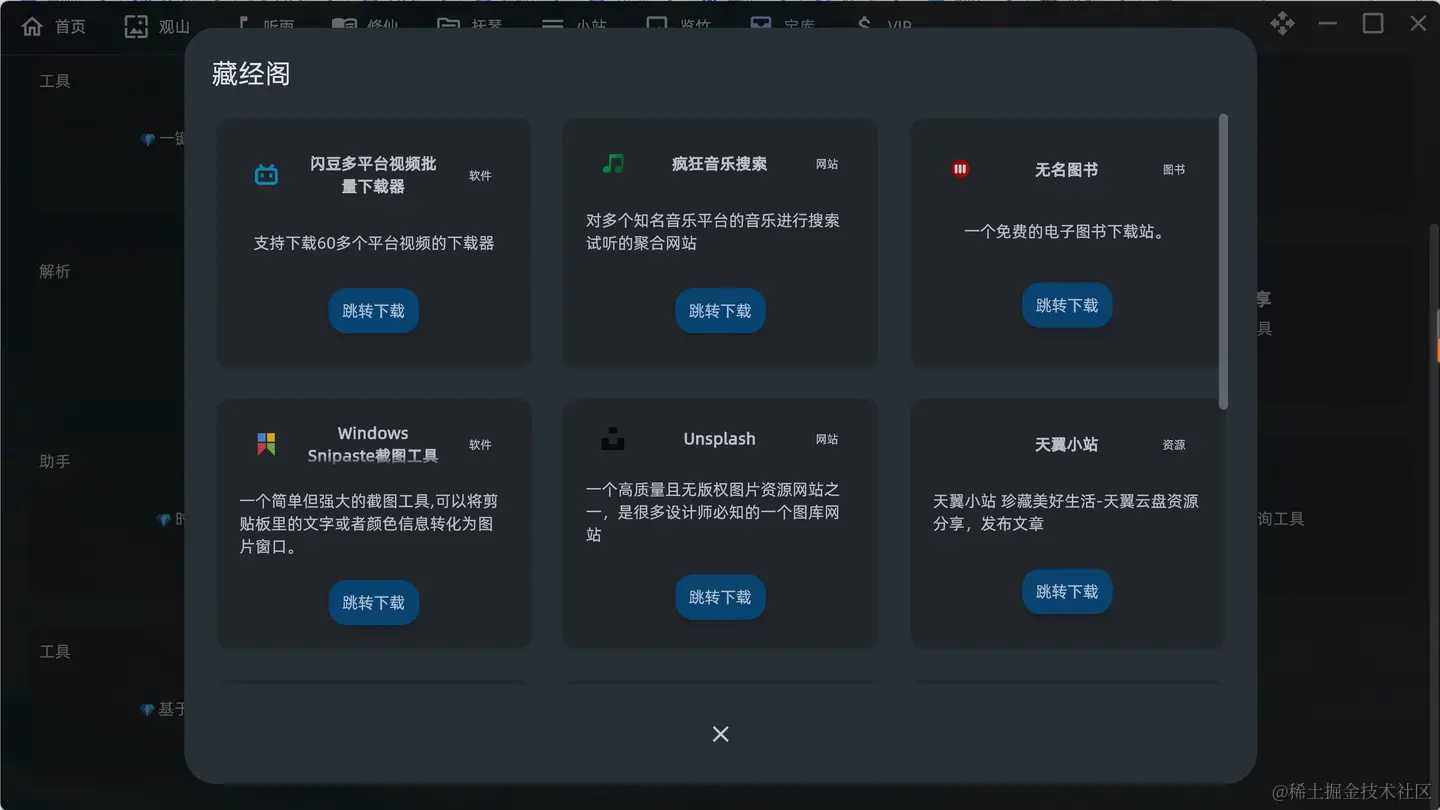Select the title 闪豆多平台视频批量下载器
Viewport: 1440px width, 810px height.
coord(373,175)
